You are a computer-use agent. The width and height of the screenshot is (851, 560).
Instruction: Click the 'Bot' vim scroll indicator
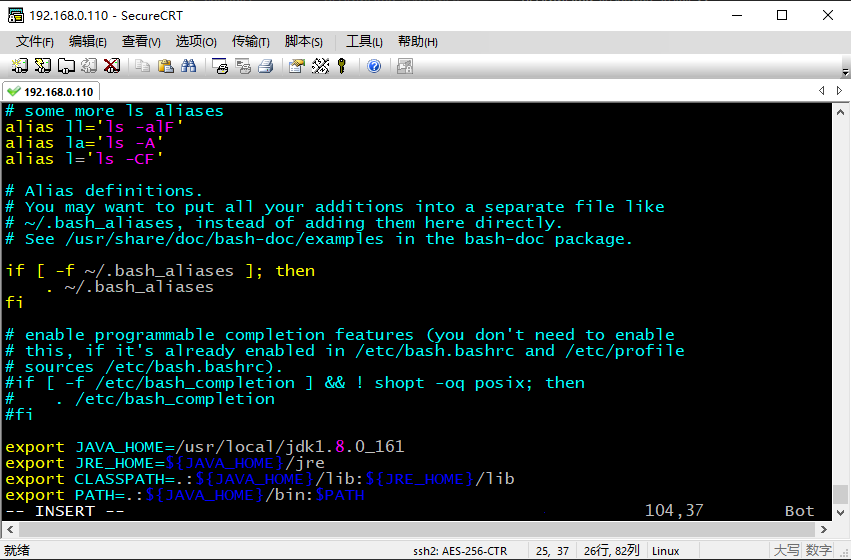[799, 511]
